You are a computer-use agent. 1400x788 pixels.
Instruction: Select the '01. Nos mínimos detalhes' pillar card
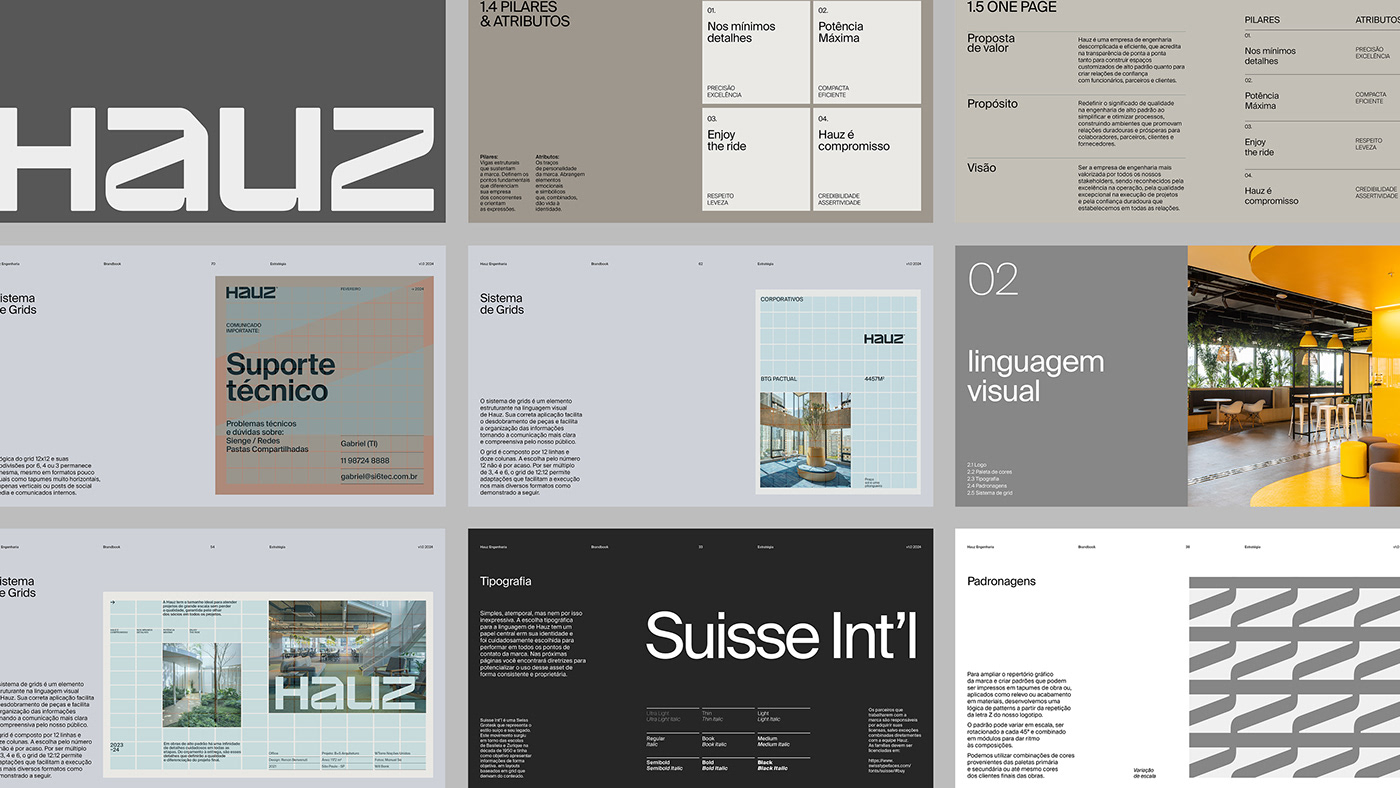tap(756, 52)
